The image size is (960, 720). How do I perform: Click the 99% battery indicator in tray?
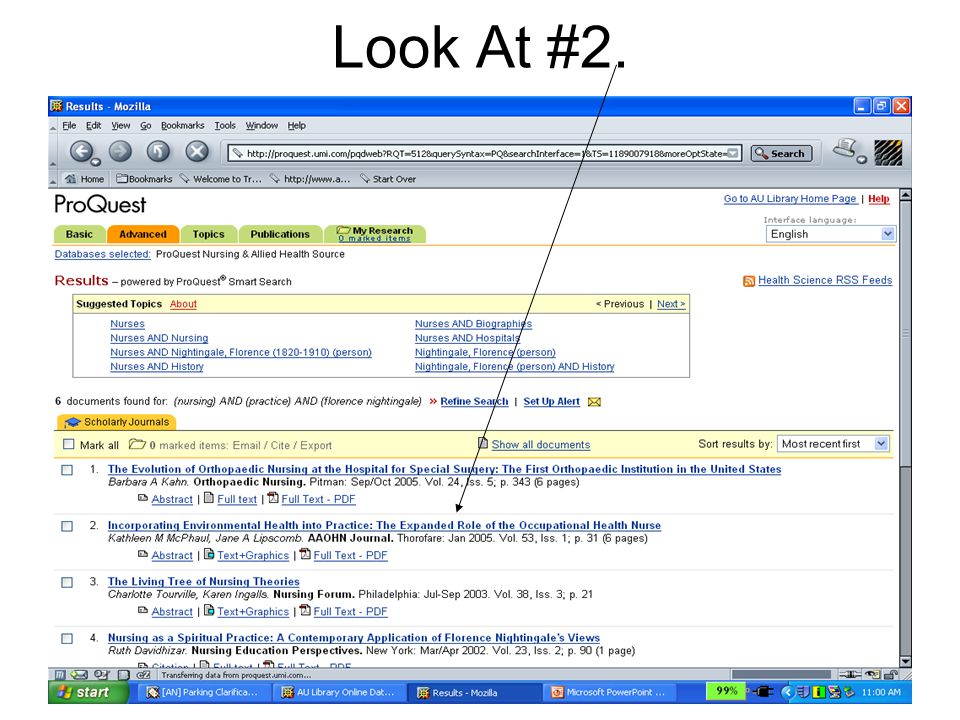click(x=726, y=691)
